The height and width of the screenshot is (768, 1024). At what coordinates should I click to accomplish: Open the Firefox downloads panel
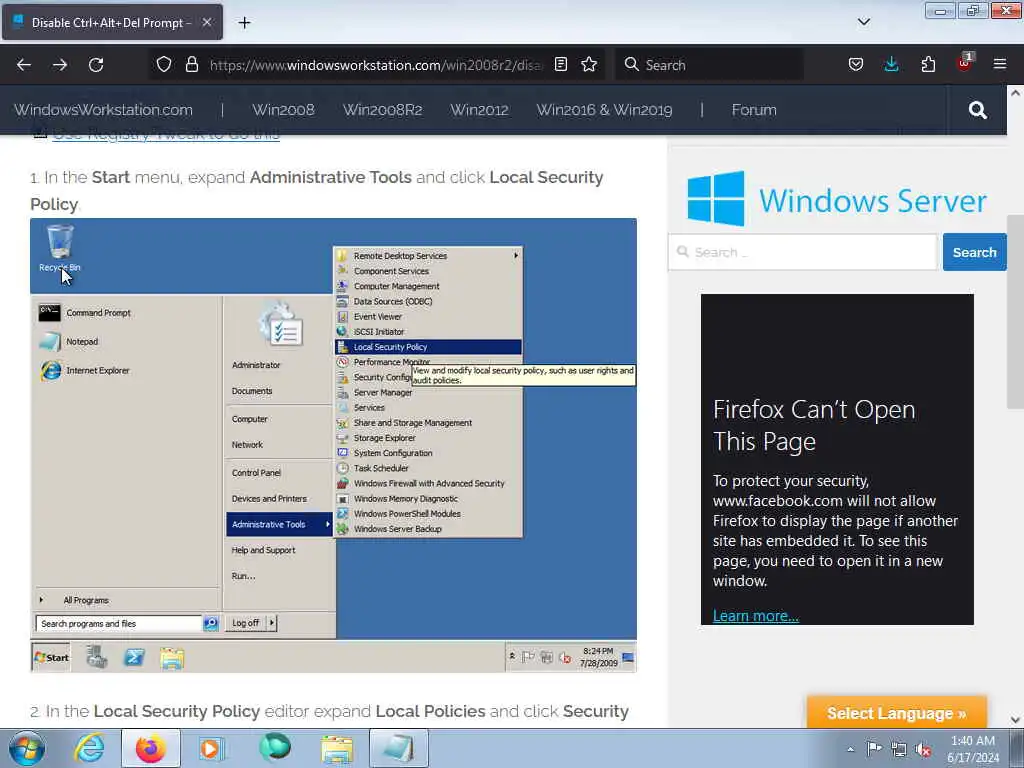[x=891, y=65]
